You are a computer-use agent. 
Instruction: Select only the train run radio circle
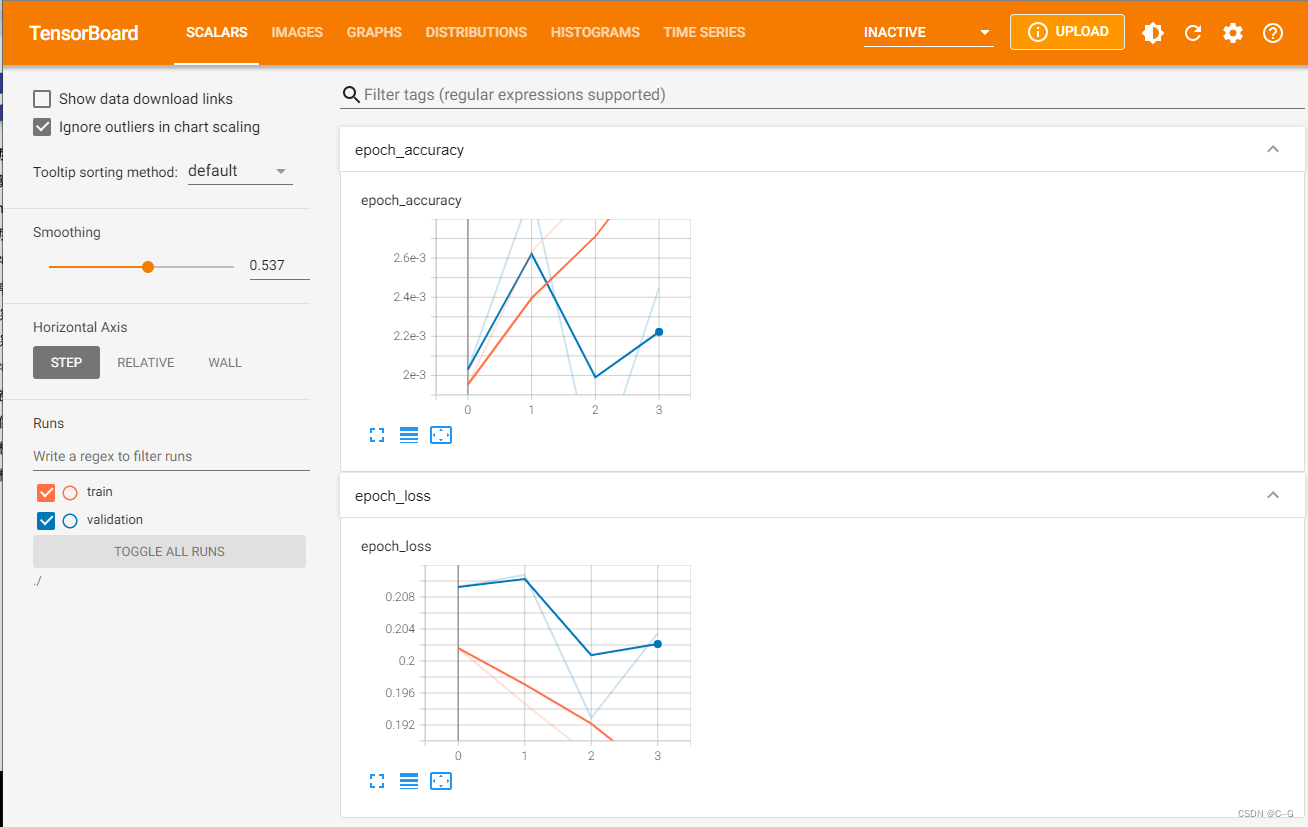pyautogui.click(x=70, y=492)
